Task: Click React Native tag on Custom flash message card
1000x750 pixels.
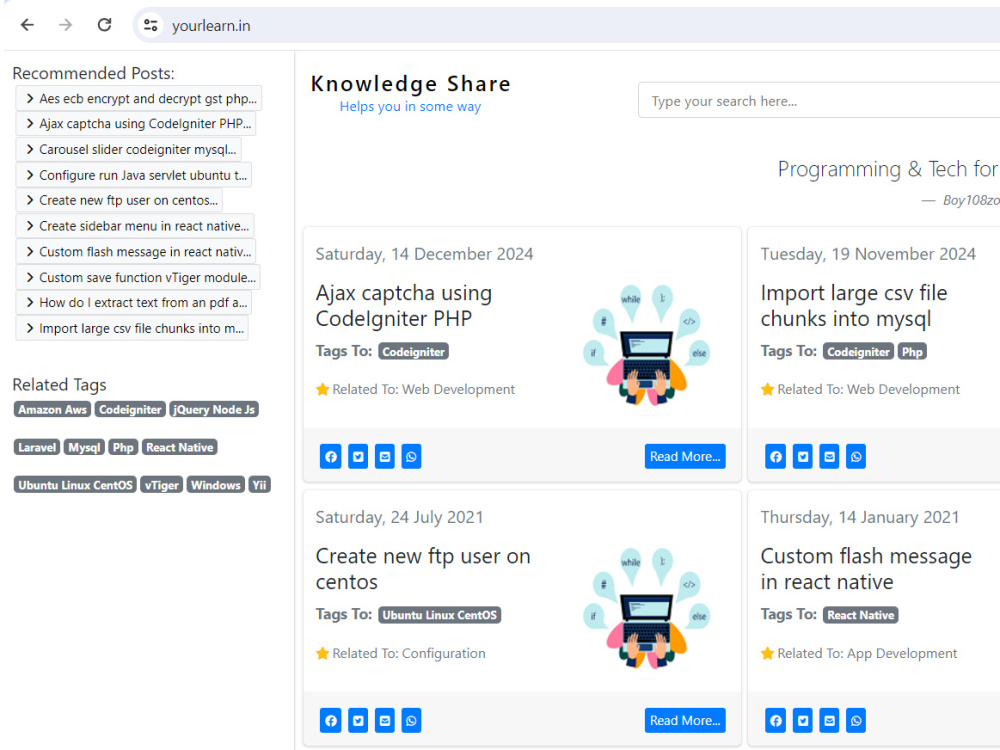Action: [x=861, y=615]
